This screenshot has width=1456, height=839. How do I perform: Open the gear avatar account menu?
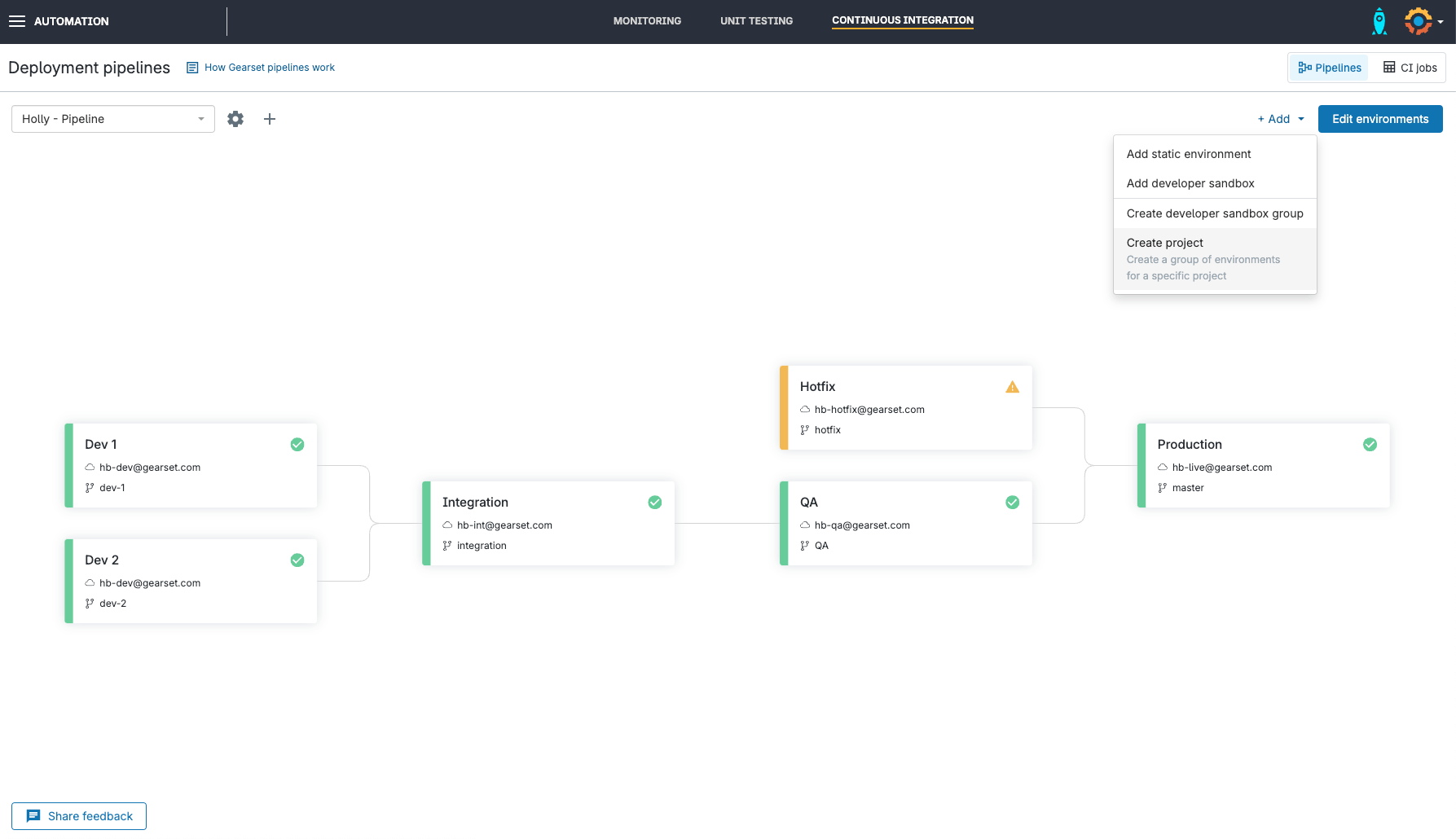(1422, 21)
